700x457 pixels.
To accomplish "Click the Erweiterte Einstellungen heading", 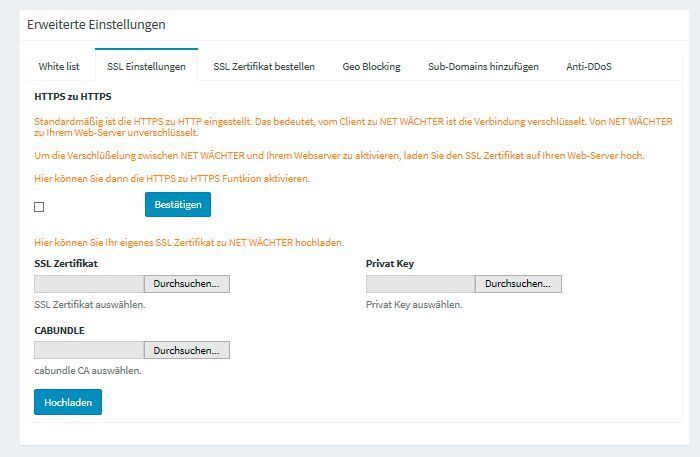I will click(96, 25).
